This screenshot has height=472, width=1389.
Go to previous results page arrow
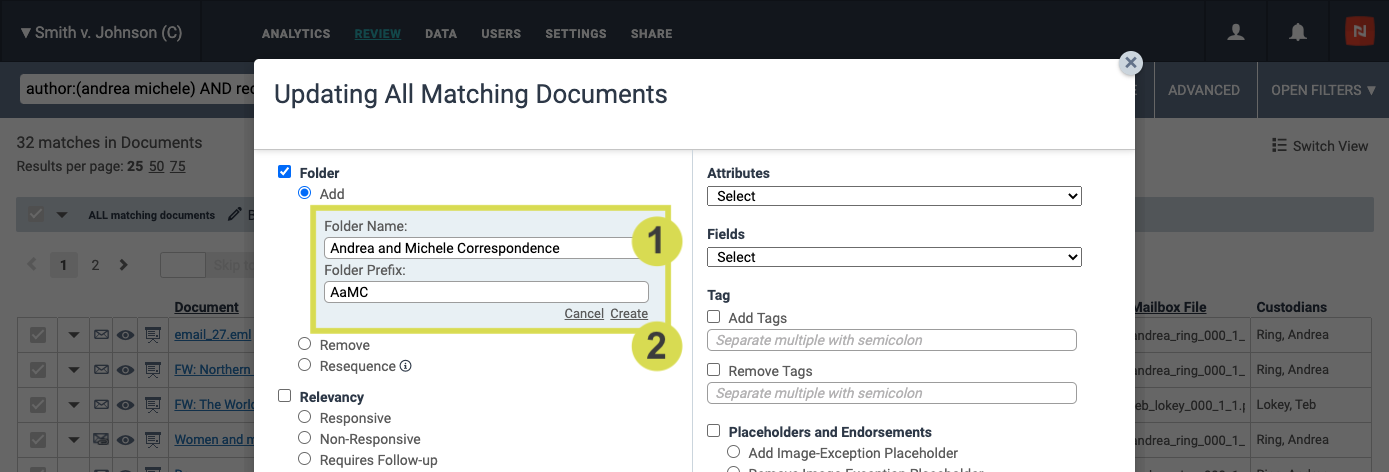(x=32, y=265)
